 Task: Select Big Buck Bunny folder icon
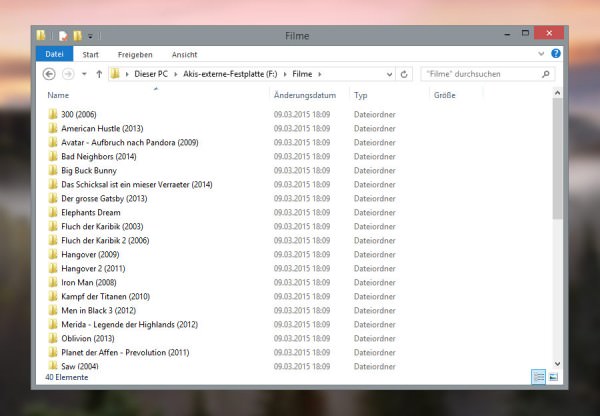(x=53, y=170)
